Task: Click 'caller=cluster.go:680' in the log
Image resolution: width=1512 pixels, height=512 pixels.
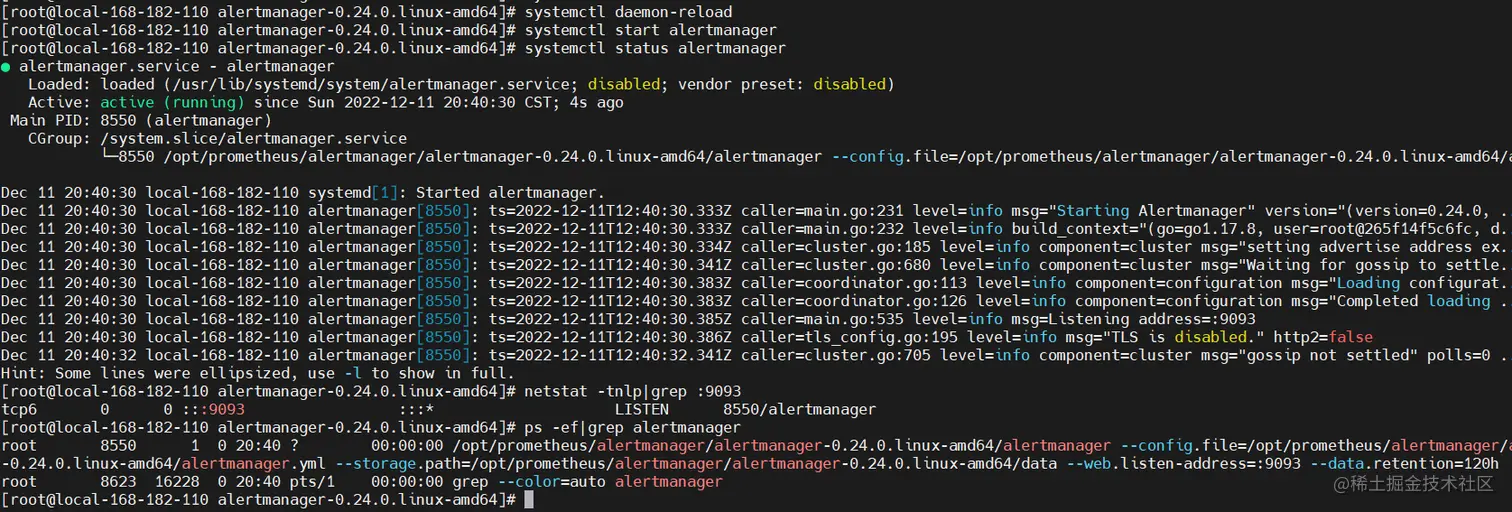Action: [x=837, y=264]
